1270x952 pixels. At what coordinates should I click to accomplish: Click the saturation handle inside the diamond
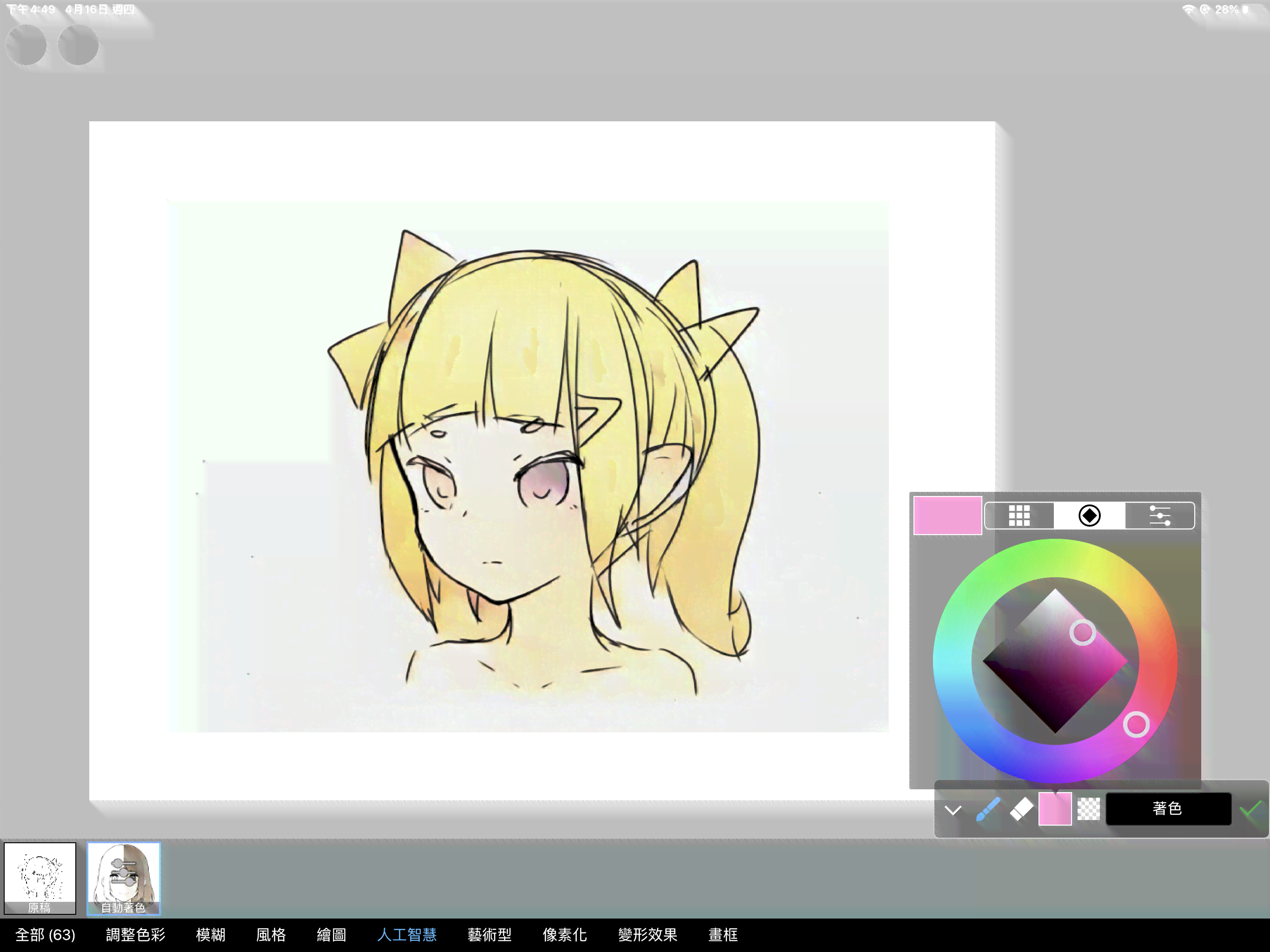click(1082, 632)
